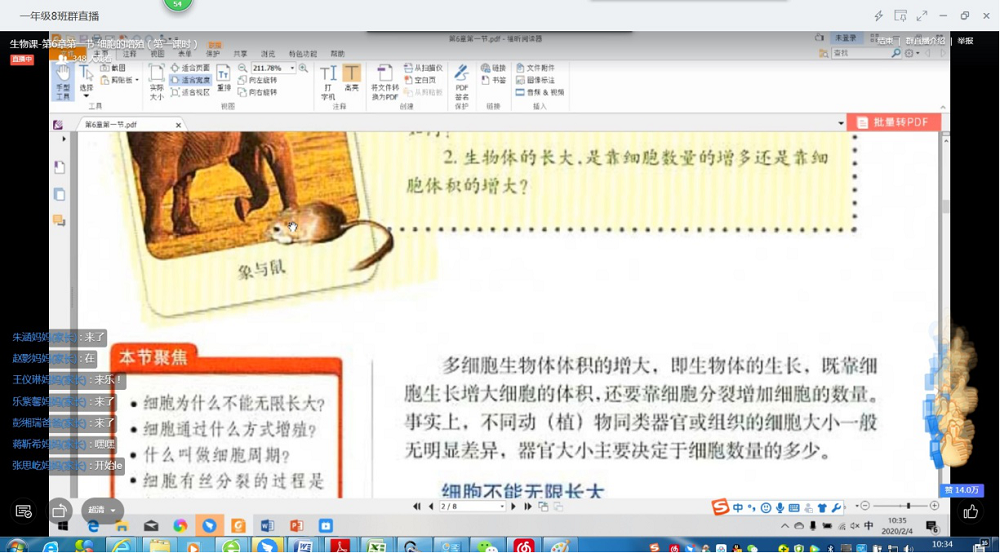Open the Share (共享) ribbon tab
This screenshot has width=1000, height=553.
(x=240, y=54)
